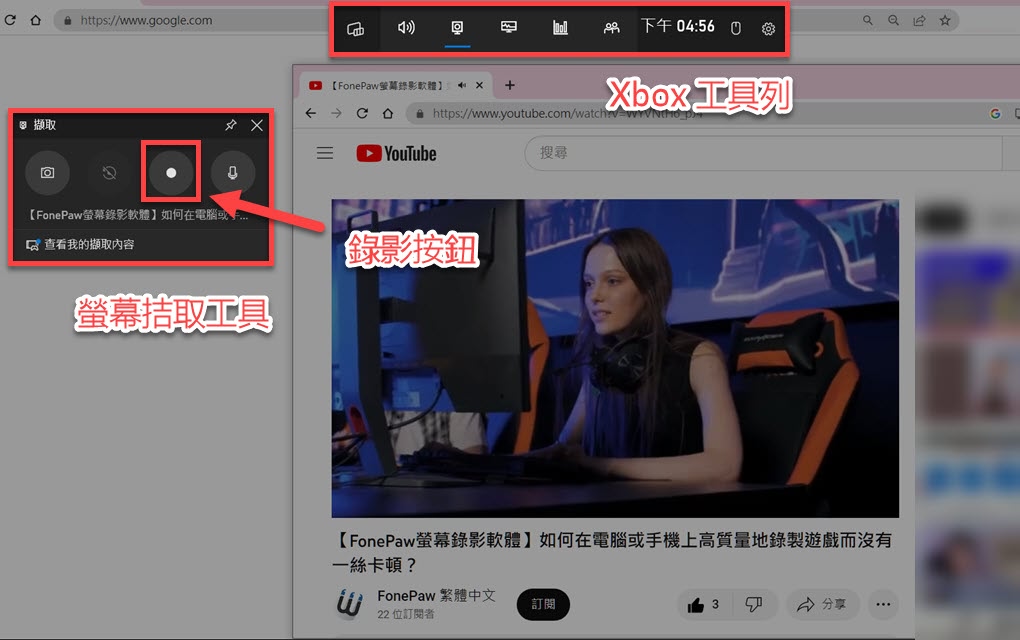
Task: Click home button in YouTube browser window
Action: 388,113
